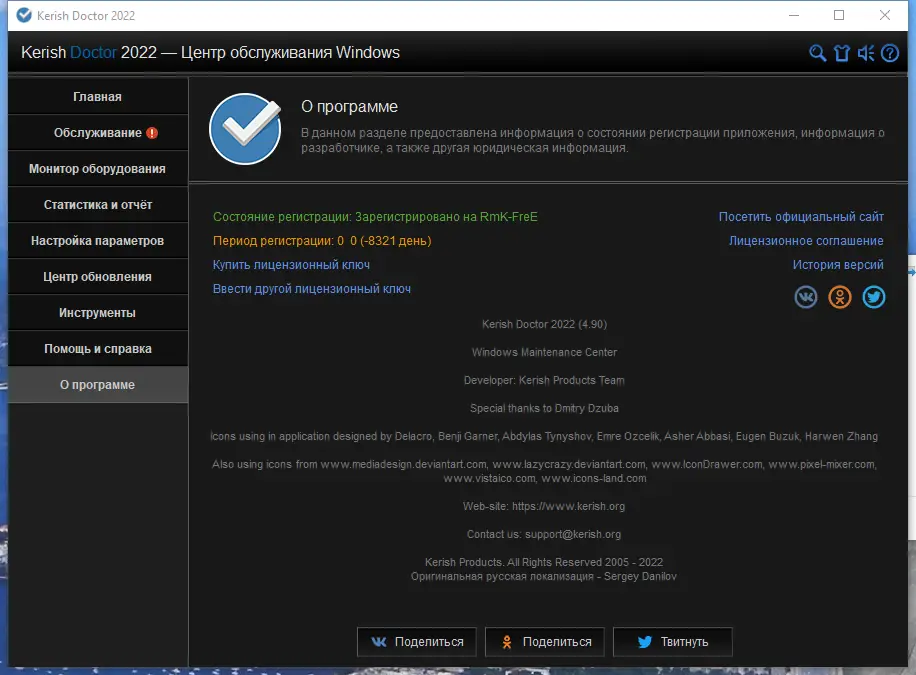Open Помощь и справка
The image size is (916, 675).
click(98, 349)
